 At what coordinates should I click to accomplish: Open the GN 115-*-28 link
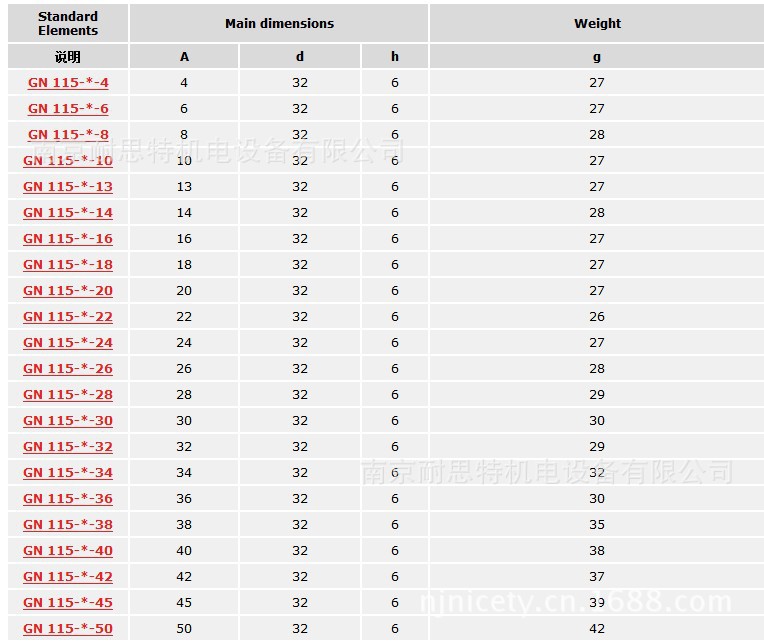tap(68, 395)
